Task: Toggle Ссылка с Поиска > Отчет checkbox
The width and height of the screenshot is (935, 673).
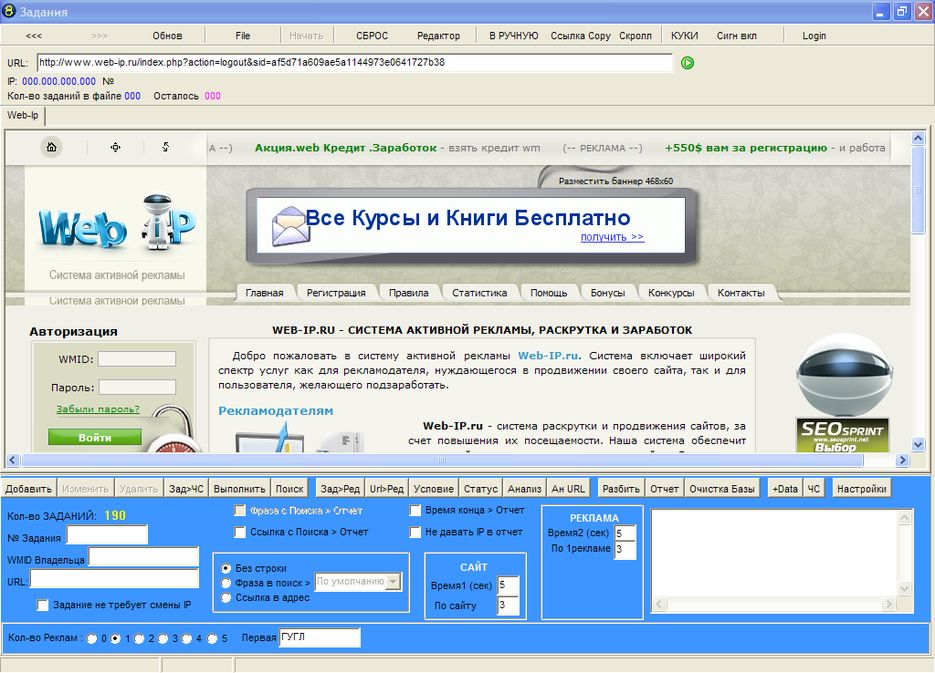Action: tap(240, 532)
